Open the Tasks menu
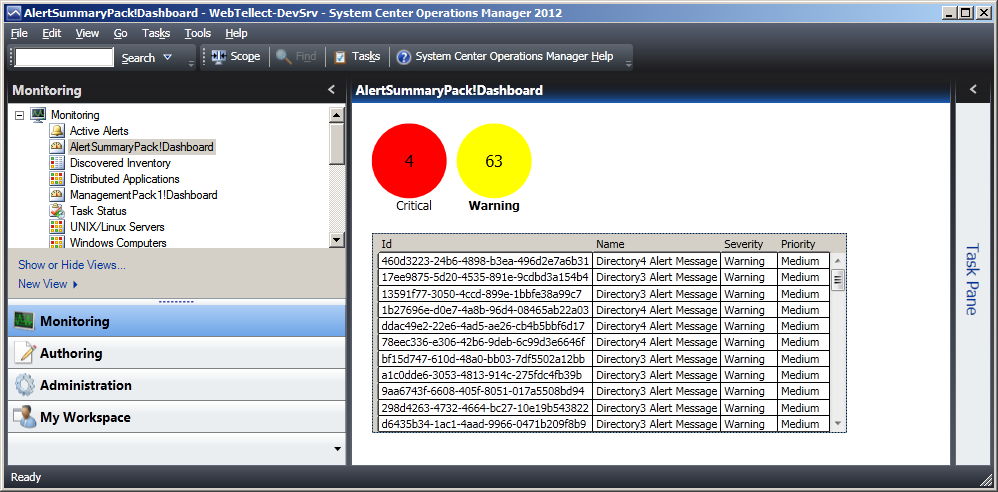The width and height of the screenshot is (998, 492). (x=156, y=33)
